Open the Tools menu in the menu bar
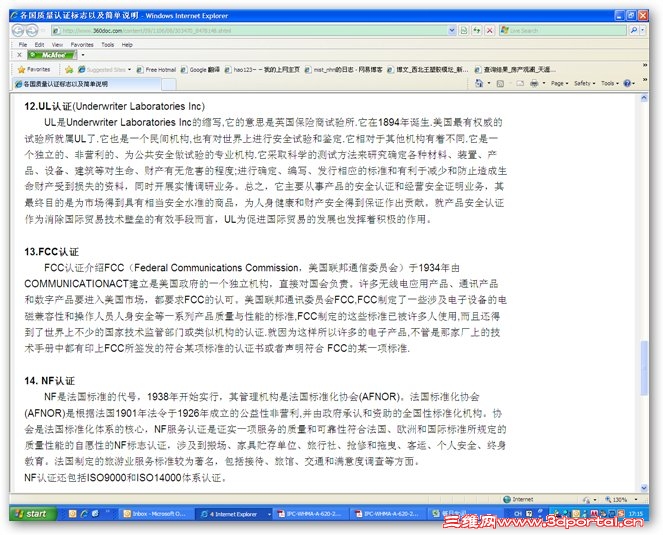Image resolution: width=663 pixels, height=535 pixels. 107,44
